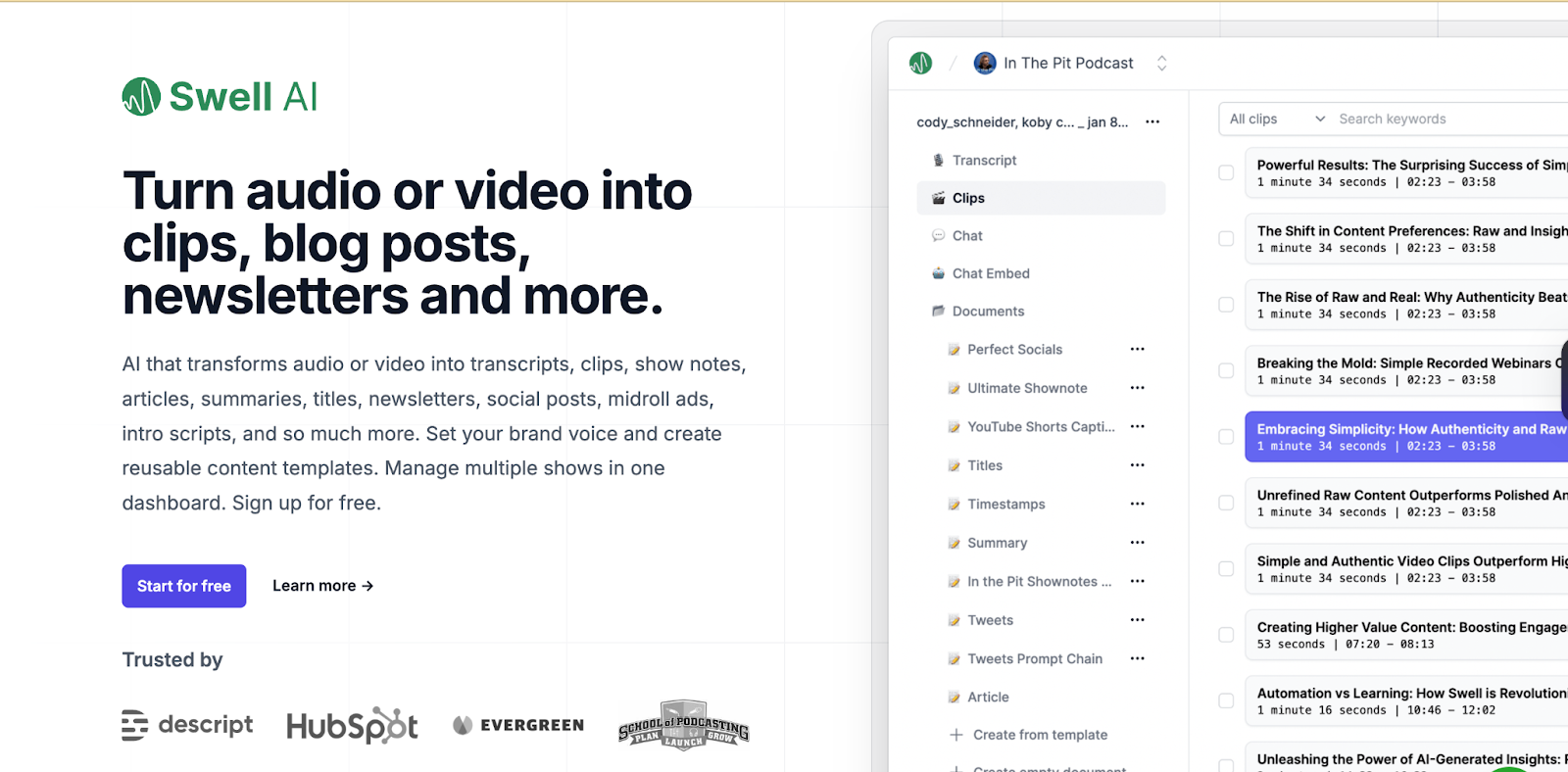Click the cody_schneider episode title

click(x=1022, y=122)
